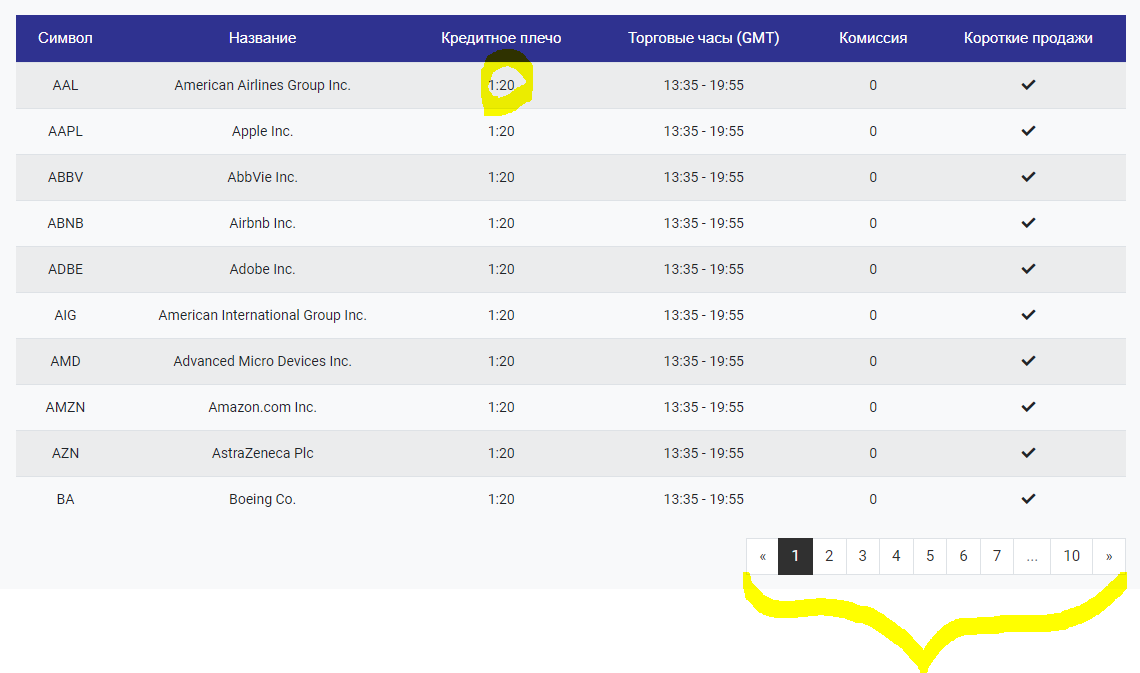Screen dimensions: 1140x673
Task: Click the Название column header
Action: (x=262, y=38)
